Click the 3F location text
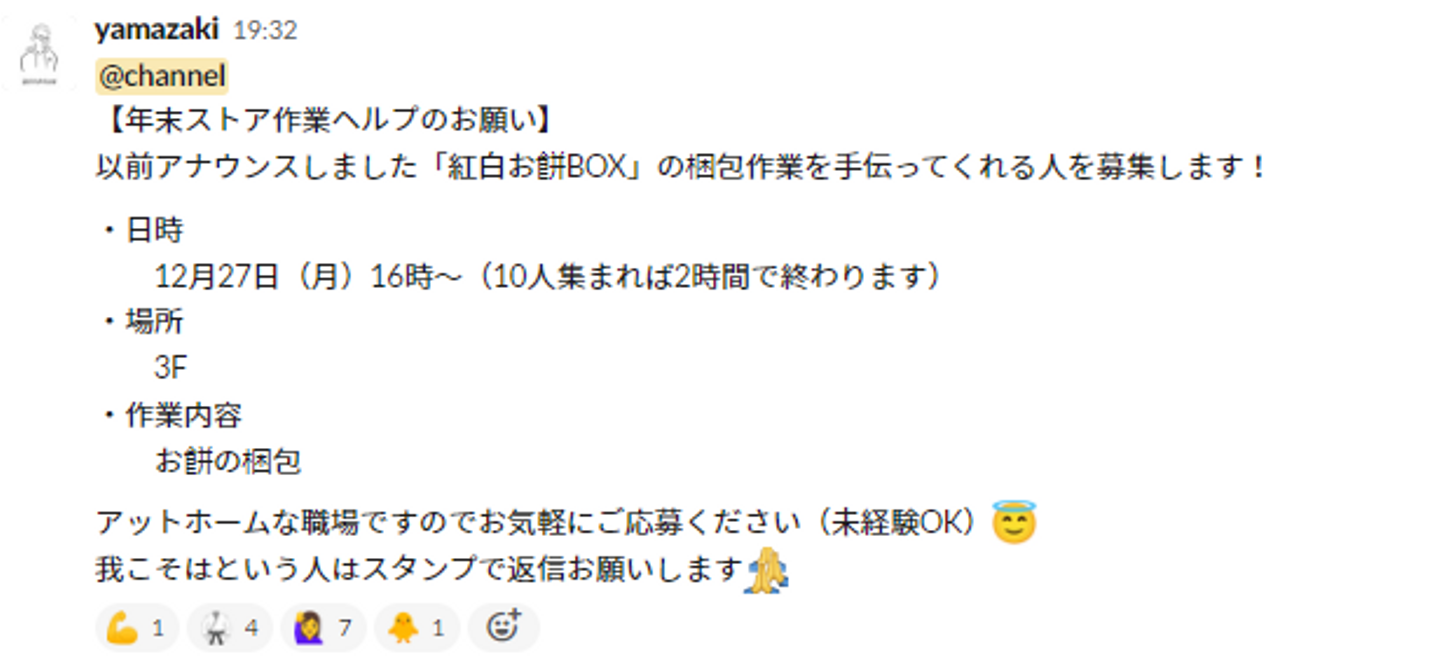The height and width of the screenshot is (667, 1440). coord(171,368)
